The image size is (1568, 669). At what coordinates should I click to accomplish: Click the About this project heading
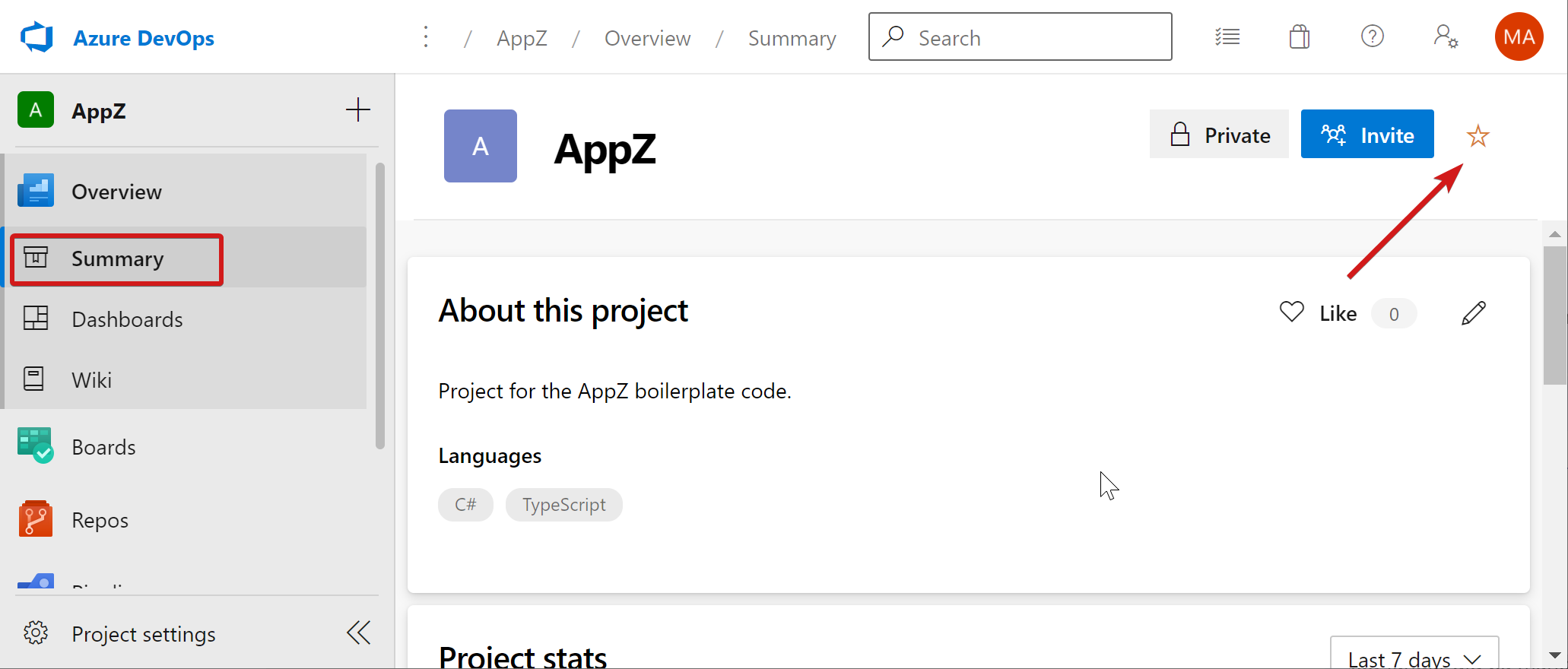563,310
